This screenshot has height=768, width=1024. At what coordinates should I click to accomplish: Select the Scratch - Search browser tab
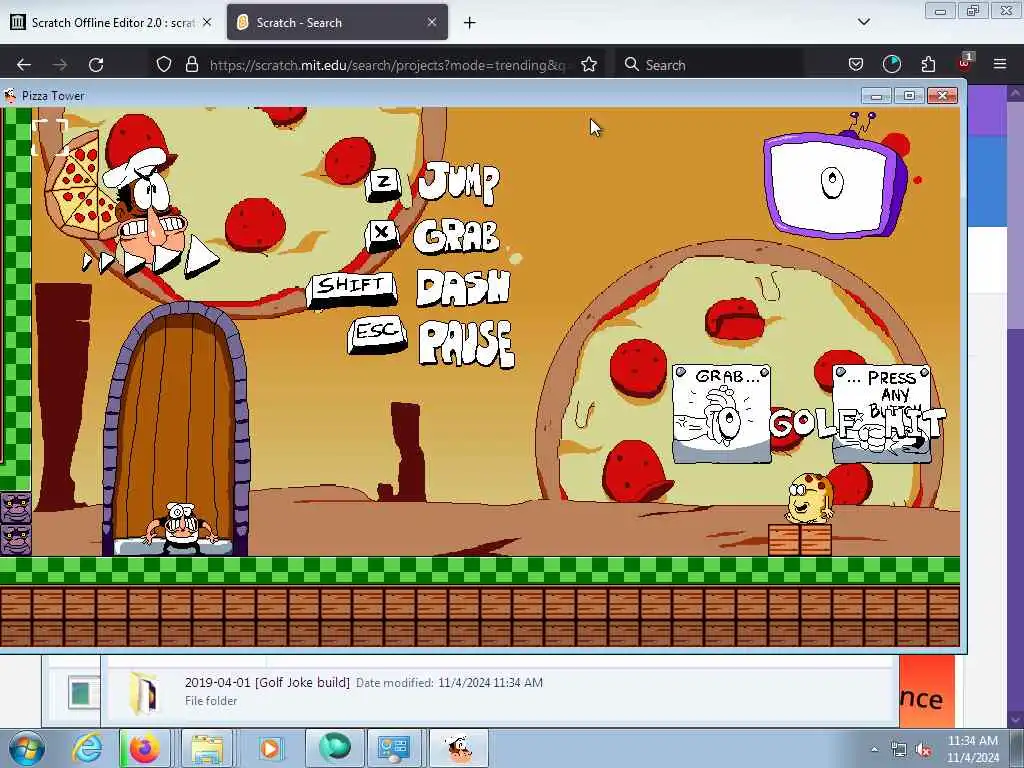point(337,22)
